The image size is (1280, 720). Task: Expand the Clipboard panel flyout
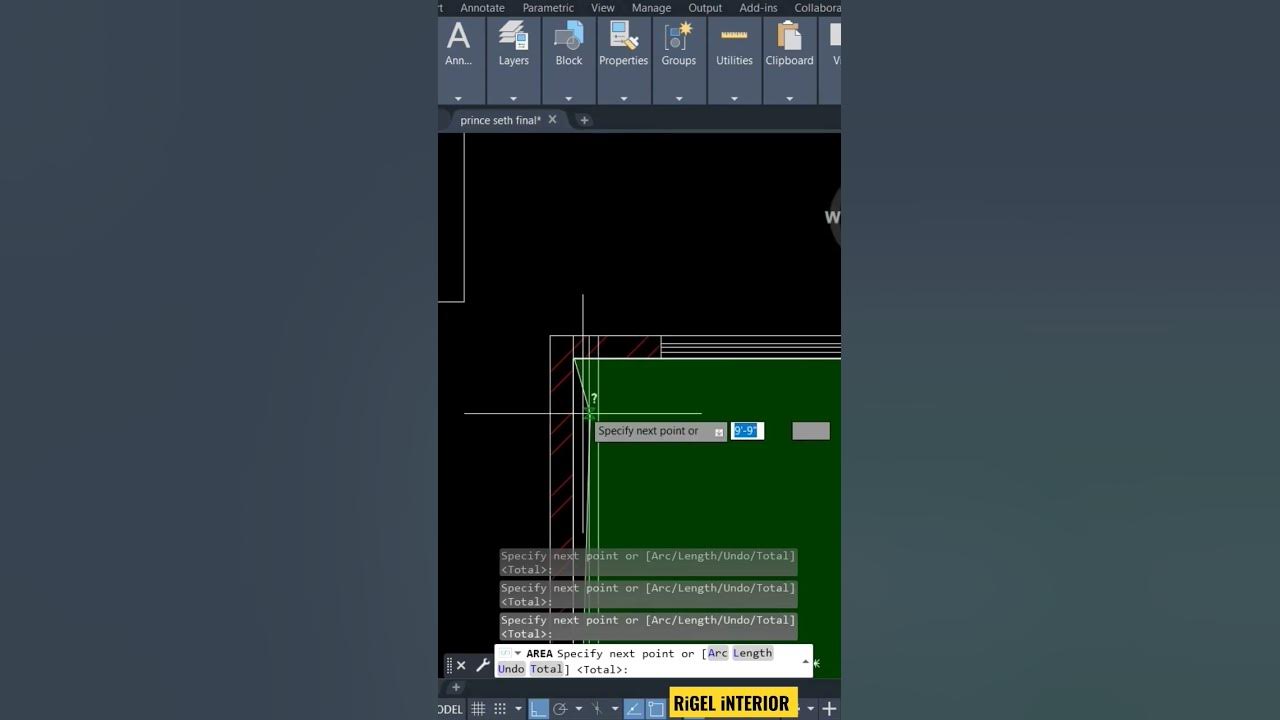789,99
